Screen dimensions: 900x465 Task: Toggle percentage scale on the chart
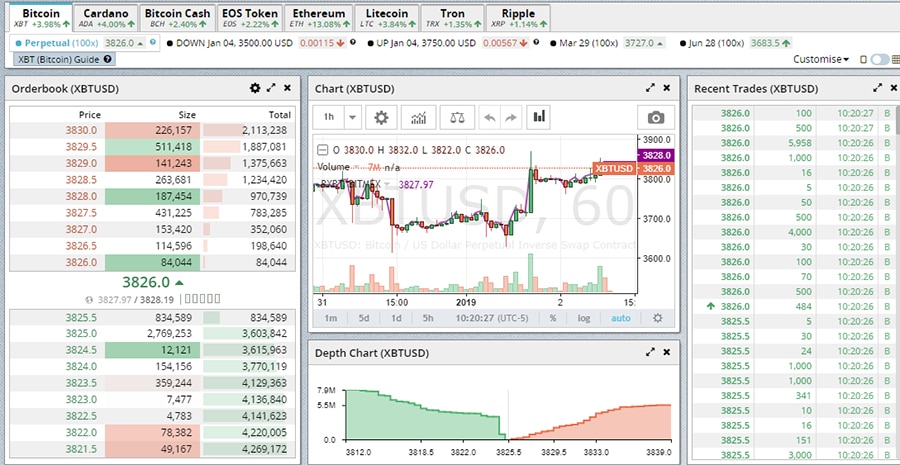552,318
